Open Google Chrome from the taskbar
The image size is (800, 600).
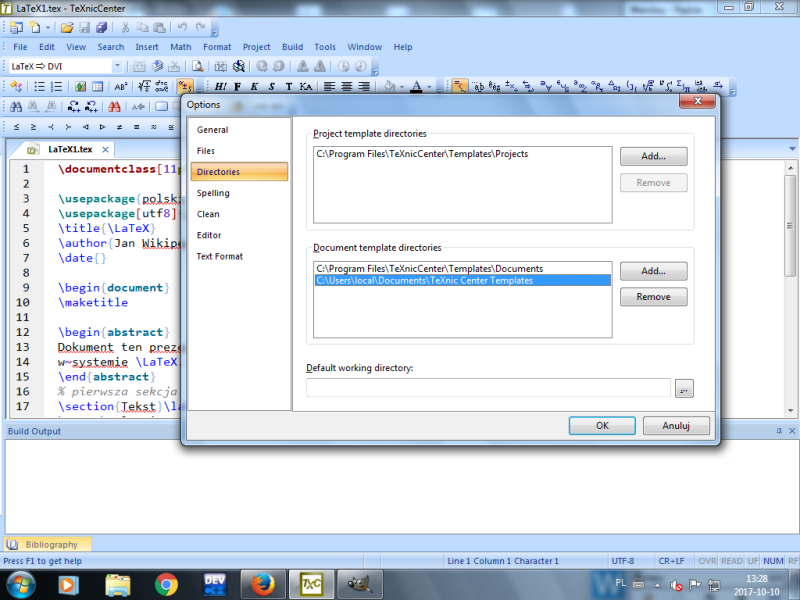click(x=166, y=585)
